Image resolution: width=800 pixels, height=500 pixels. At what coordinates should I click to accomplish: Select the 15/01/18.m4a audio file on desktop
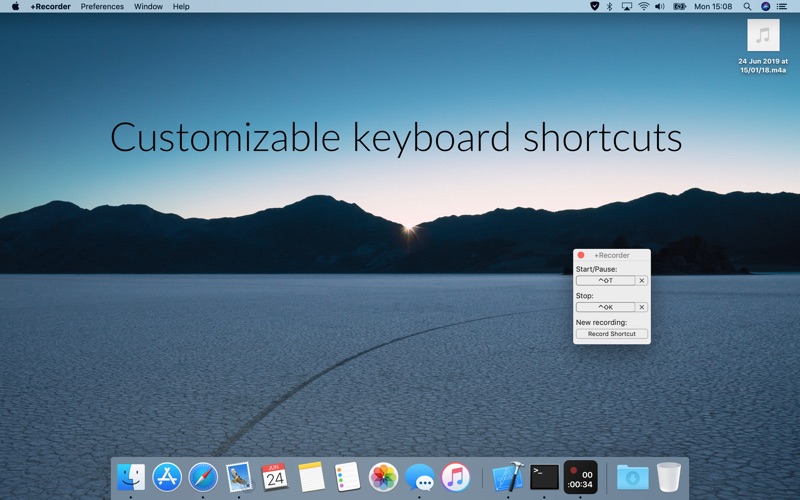pyautogui.click(x=763, y=46)
